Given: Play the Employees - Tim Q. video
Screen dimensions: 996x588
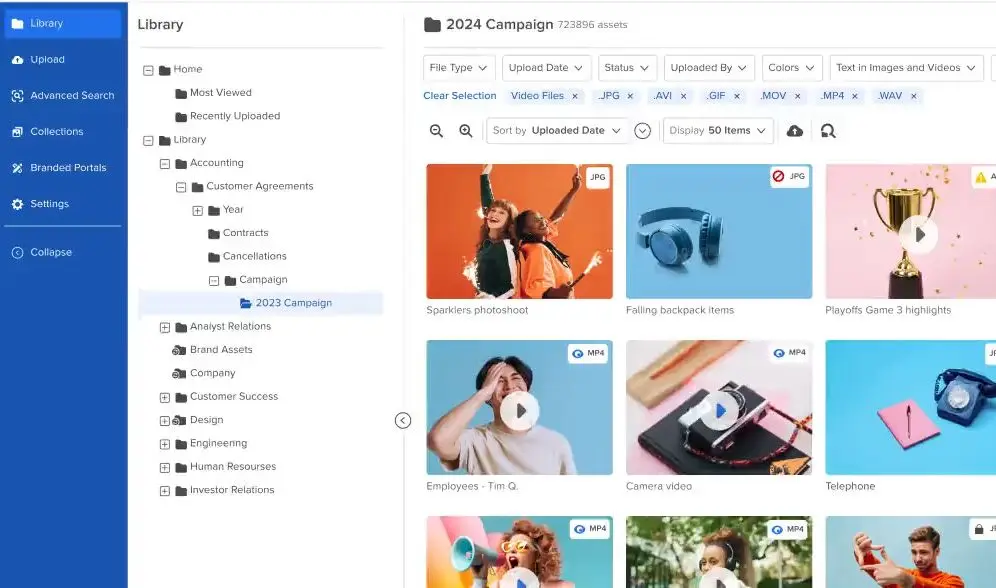Looking at the screenshot, I should pos(520,411).
